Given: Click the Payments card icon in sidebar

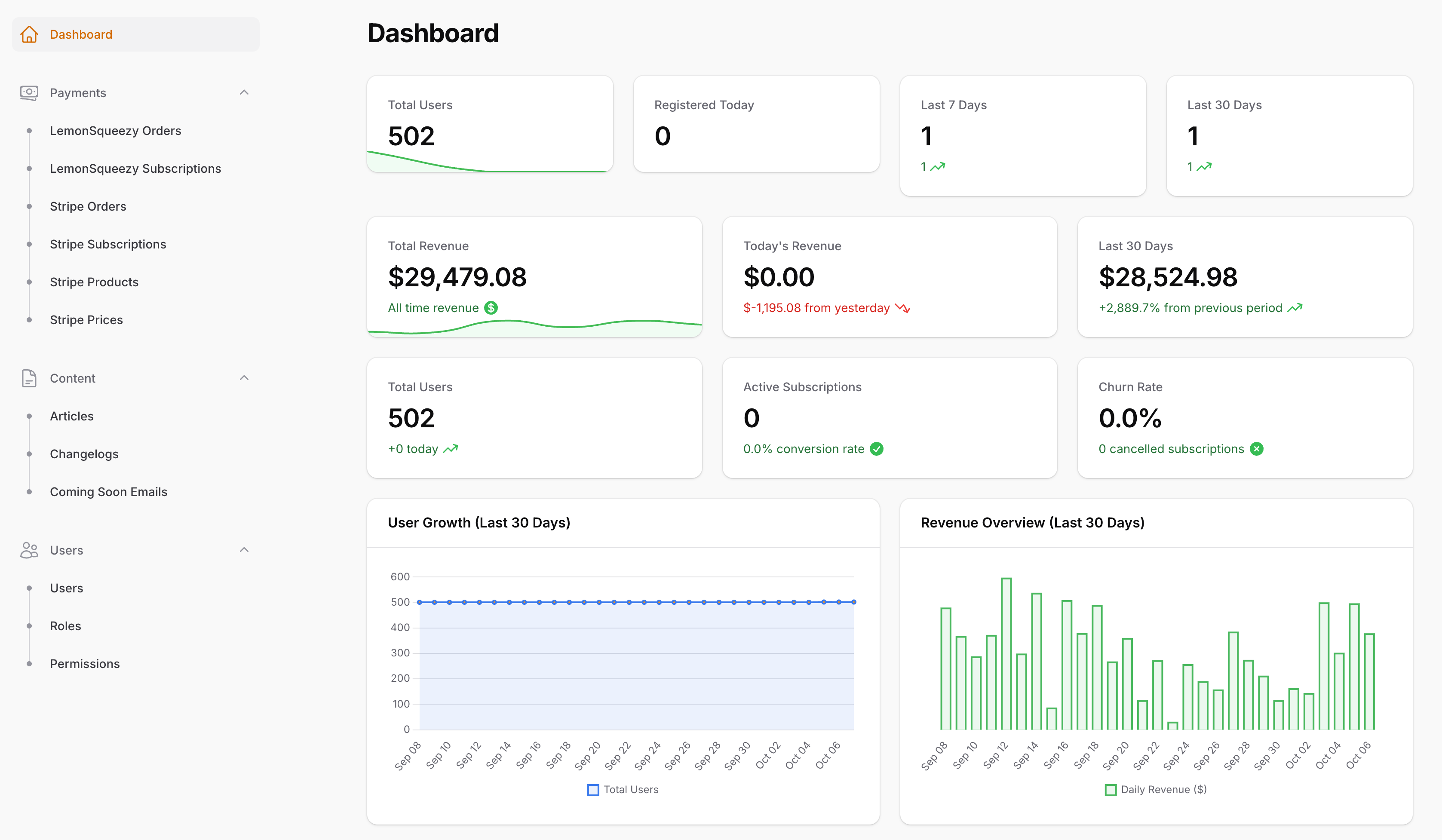Looking at the screenshot, I should coord(29,93).
